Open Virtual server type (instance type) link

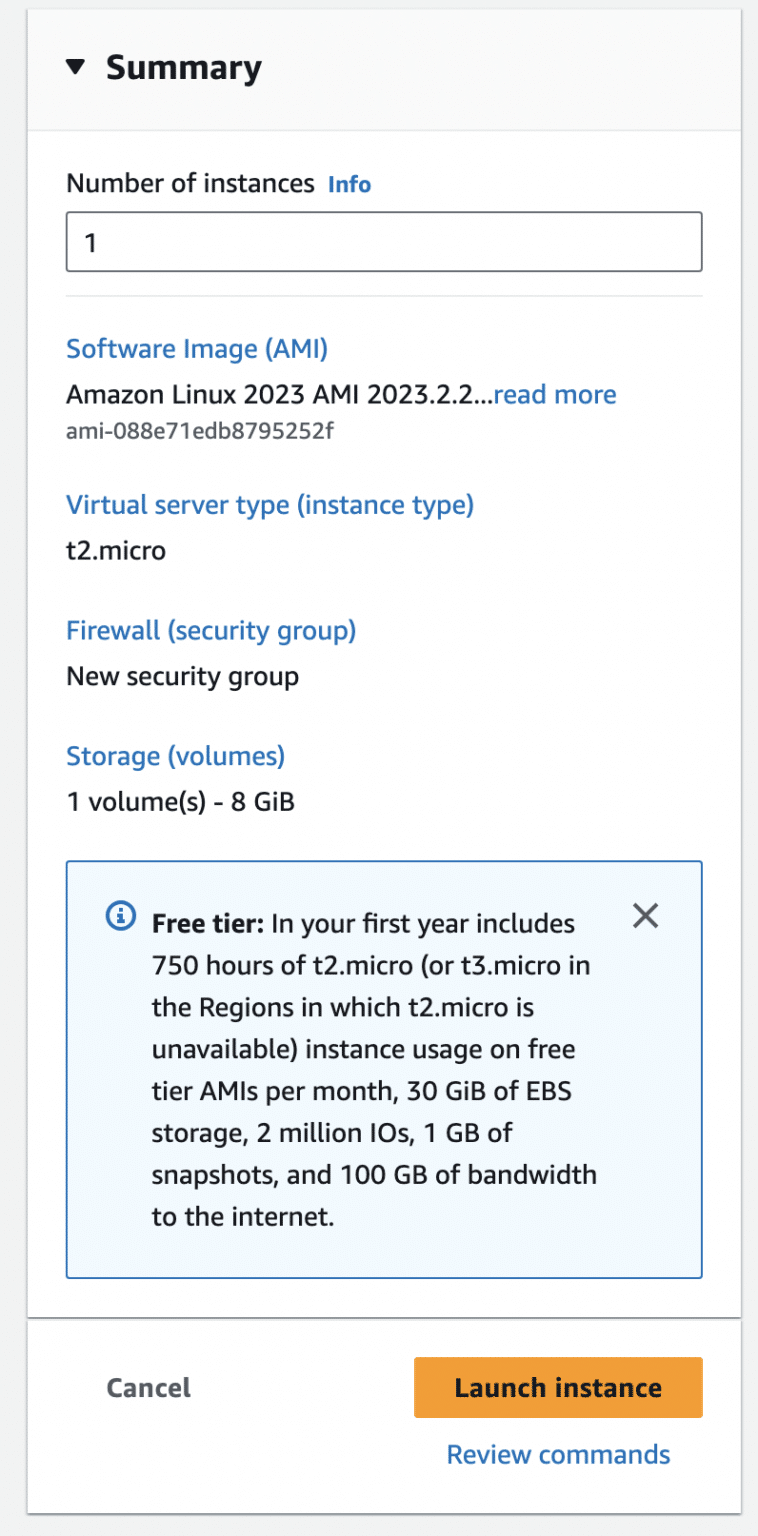[270, 505]
